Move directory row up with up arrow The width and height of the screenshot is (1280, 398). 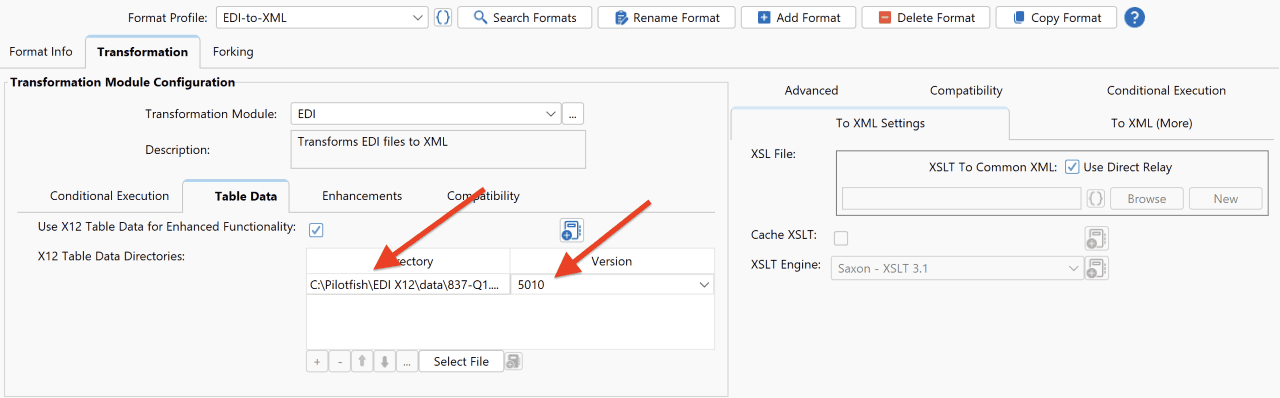[x=362, y=361]
